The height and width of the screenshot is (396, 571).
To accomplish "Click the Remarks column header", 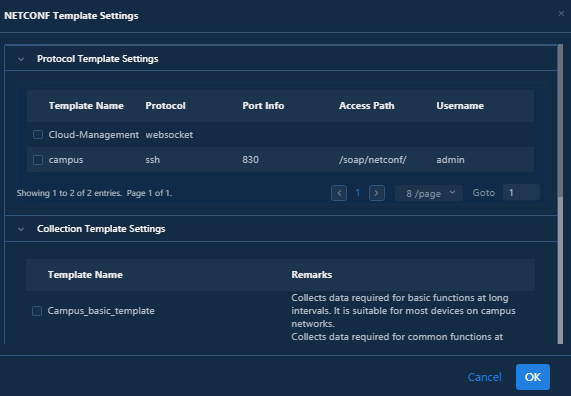I will tap(312, 275).
